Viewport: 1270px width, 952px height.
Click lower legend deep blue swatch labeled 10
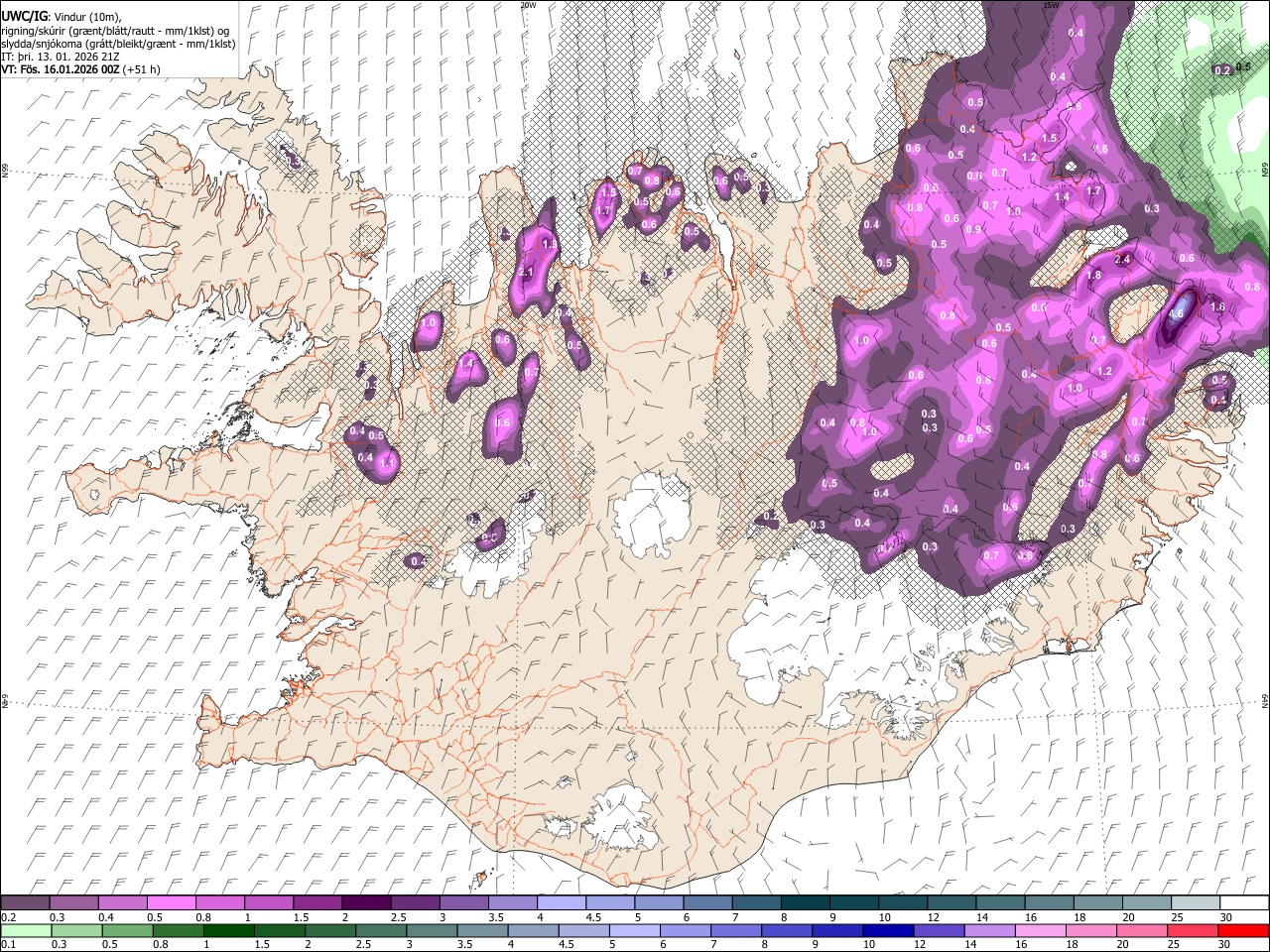[x=887, y=930]
